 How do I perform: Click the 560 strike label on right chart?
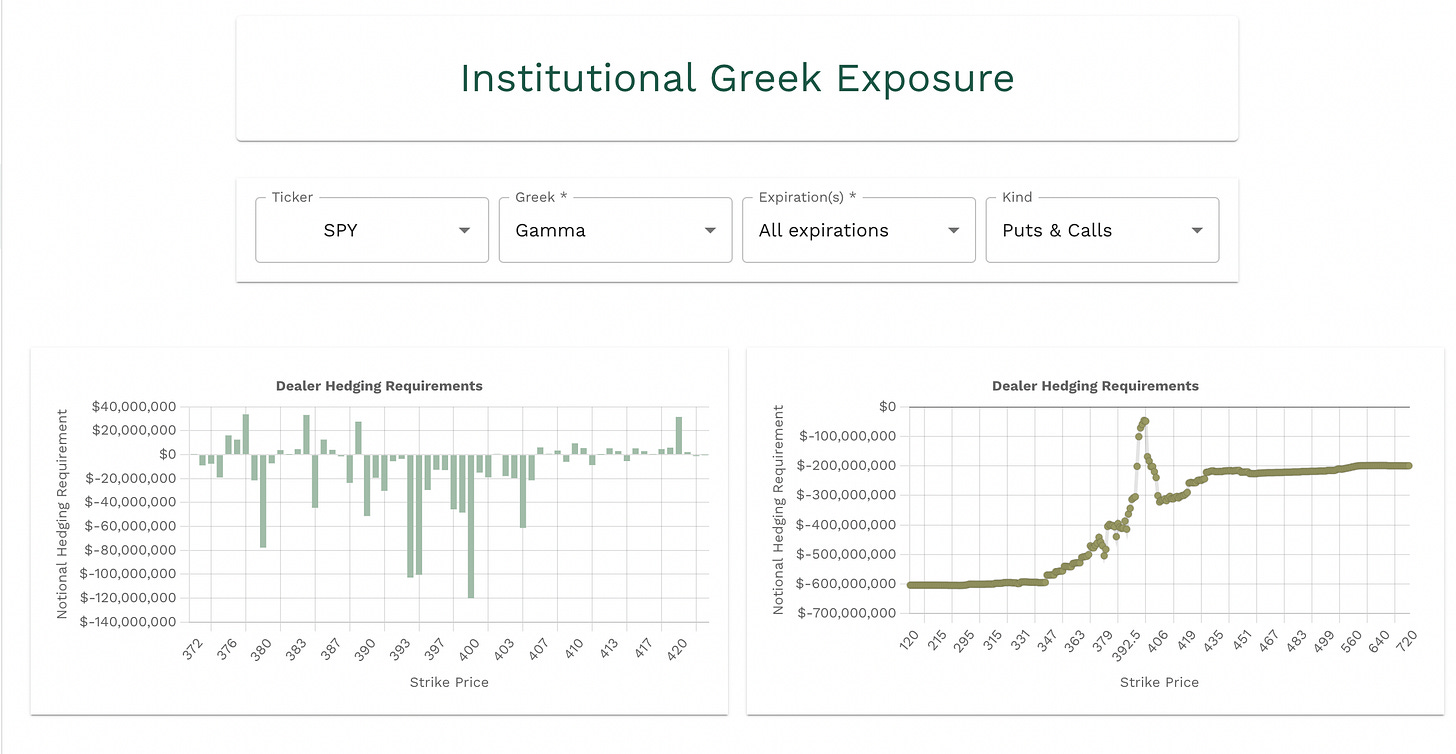1353,641
